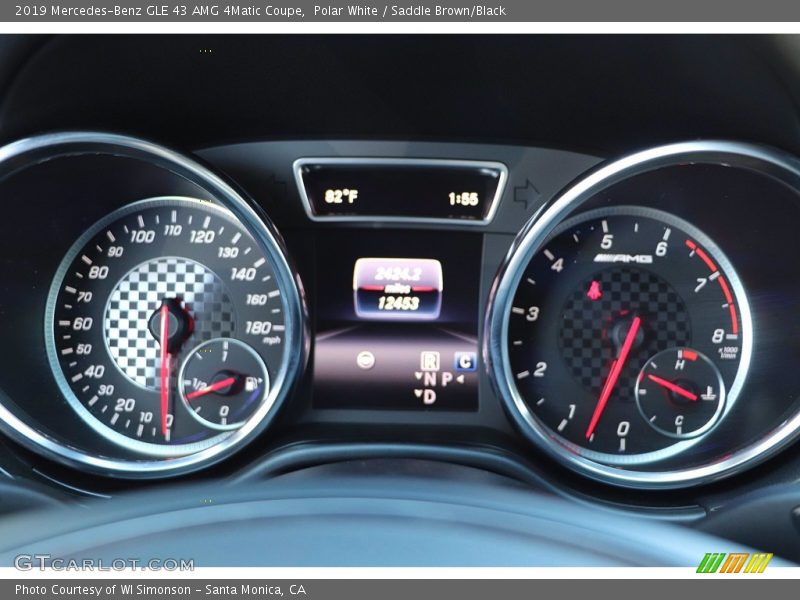Click the right turn signal arrow

[525, 190]
